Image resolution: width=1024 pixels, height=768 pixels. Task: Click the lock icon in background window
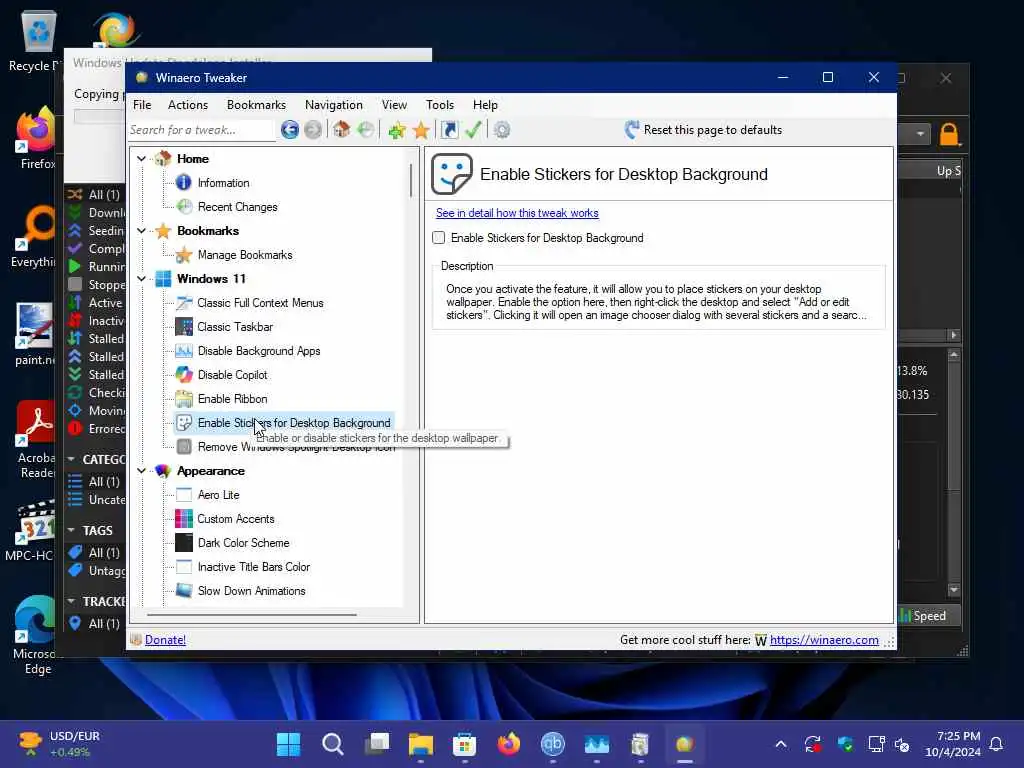click(949, 135)
